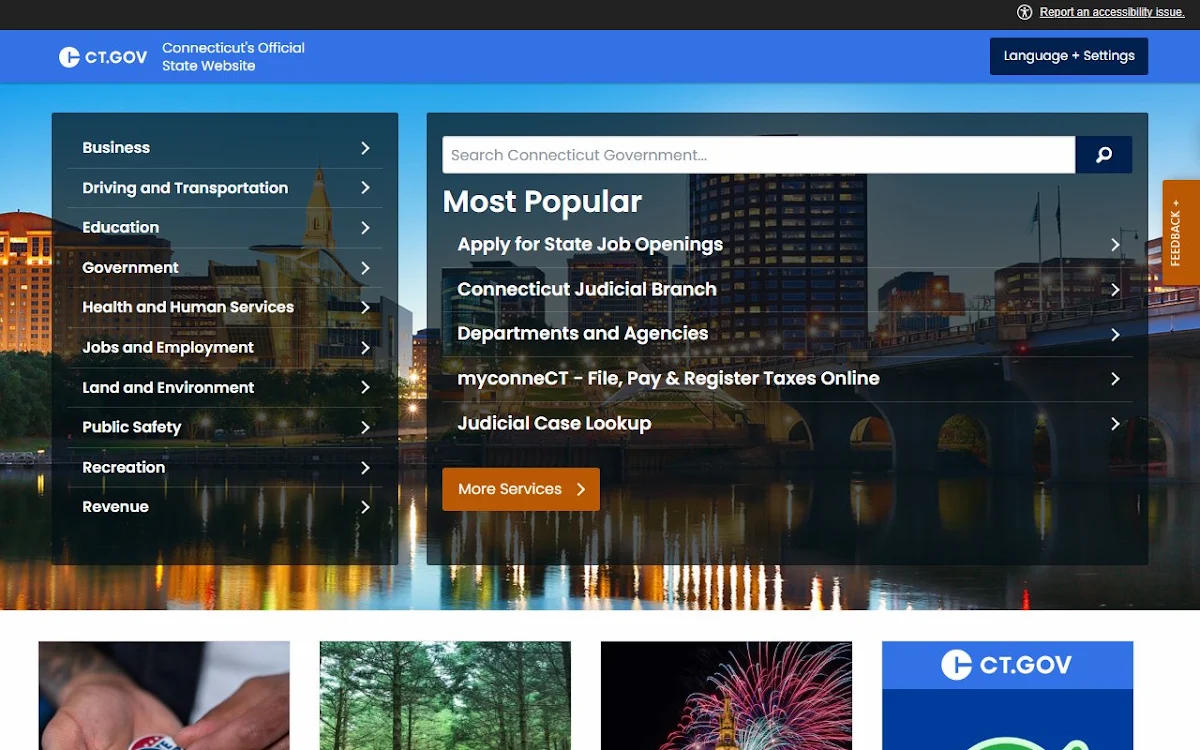Click the accessibility person icon
The image size is (1200, 750).
tap(1025, 12)
